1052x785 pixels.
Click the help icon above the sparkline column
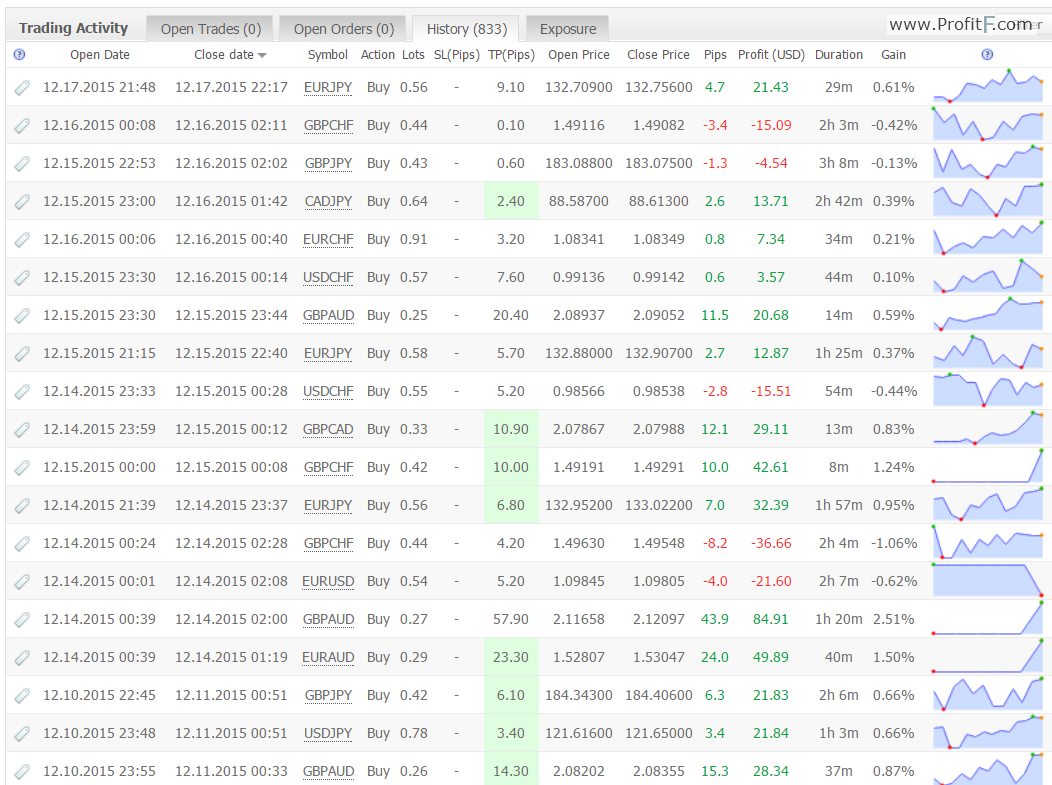coord(987,55)
